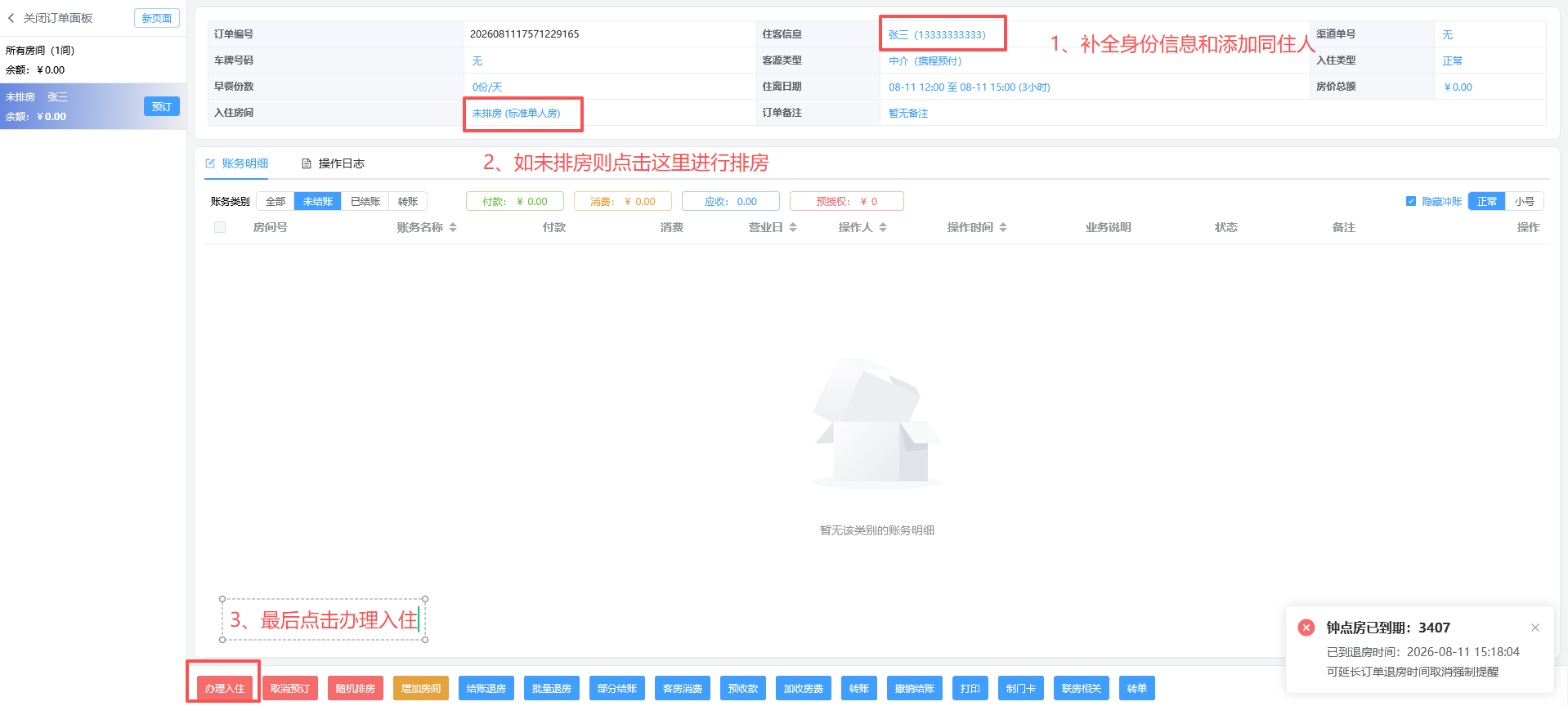Toggle the select-all checkbox in table header

220,227
